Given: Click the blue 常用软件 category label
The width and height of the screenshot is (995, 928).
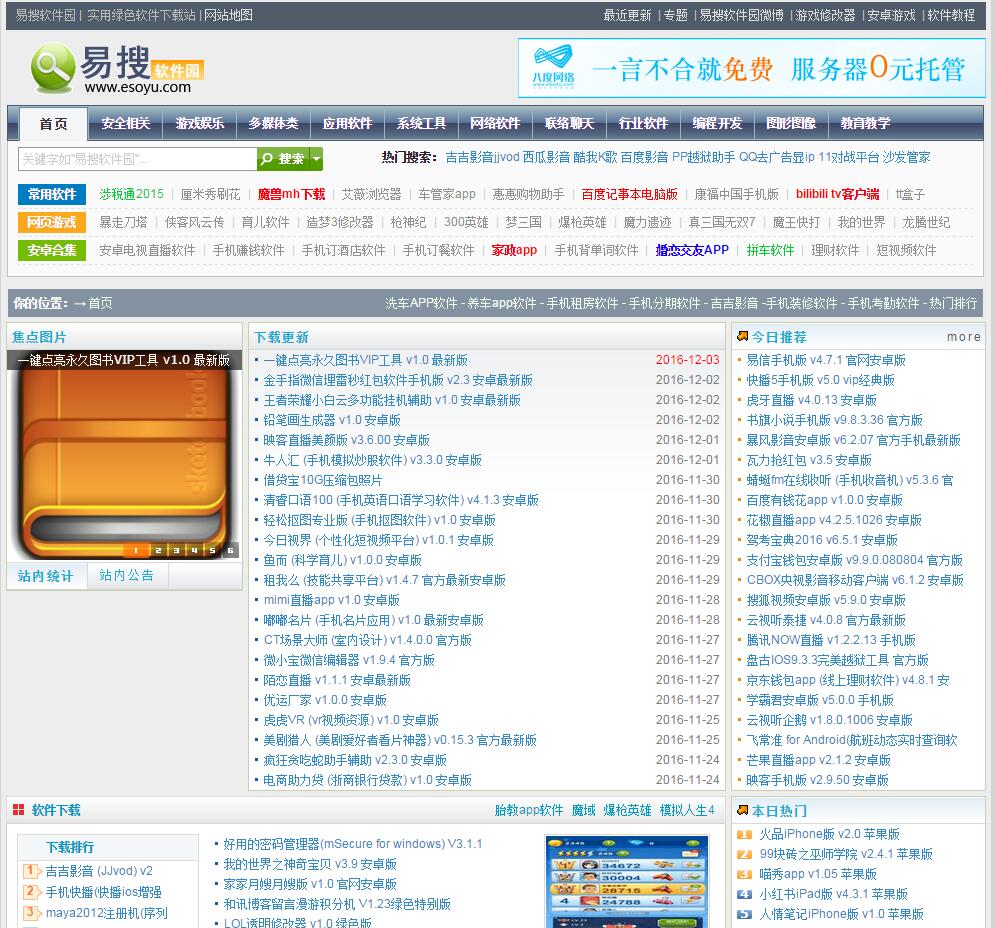Looking at the screenshot, I should coord(52,194).
